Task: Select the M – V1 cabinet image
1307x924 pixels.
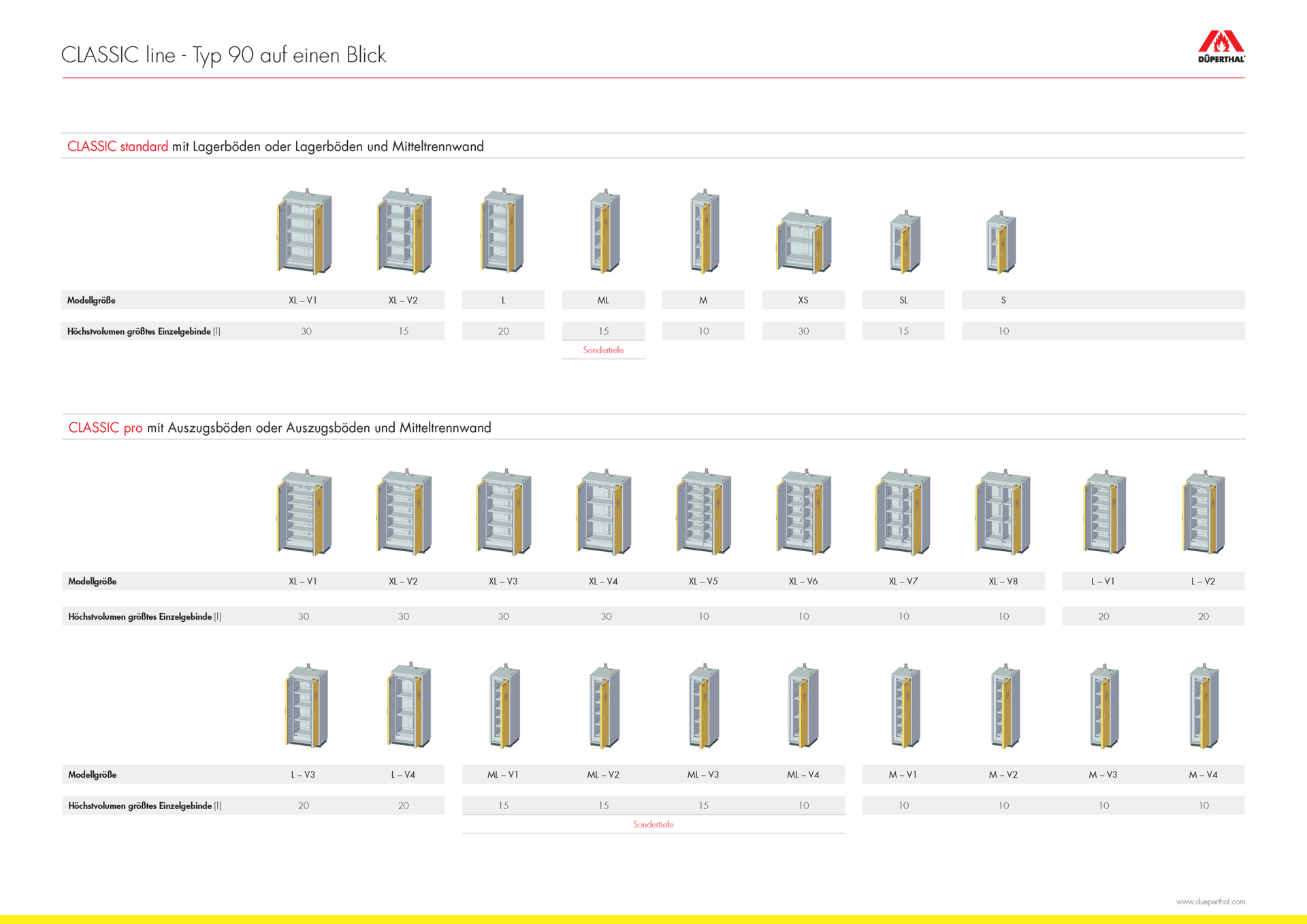Action: [x=905, y=706]
